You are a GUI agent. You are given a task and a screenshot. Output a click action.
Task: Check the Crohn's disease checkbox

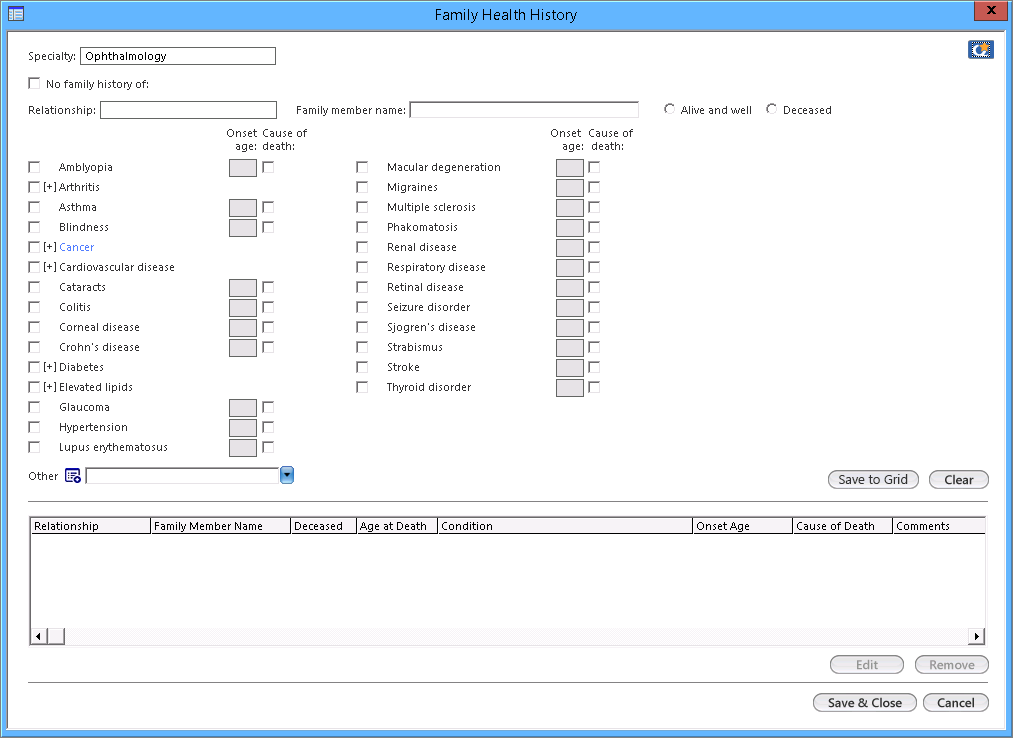click(34, 347)
